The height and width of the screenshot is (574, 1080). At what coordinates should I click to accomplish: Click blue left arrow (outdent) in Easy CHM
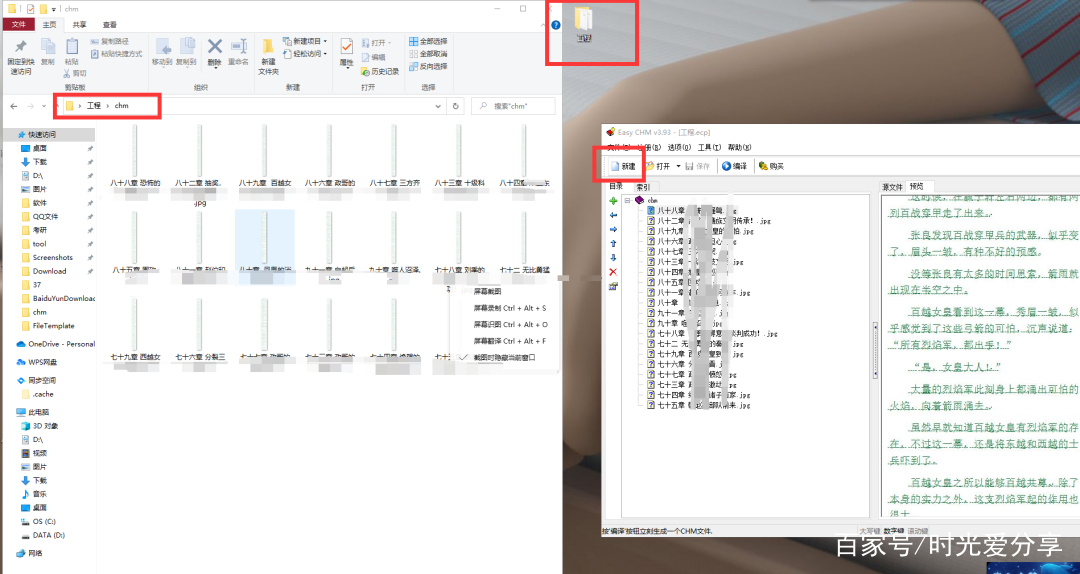point(613,216)
